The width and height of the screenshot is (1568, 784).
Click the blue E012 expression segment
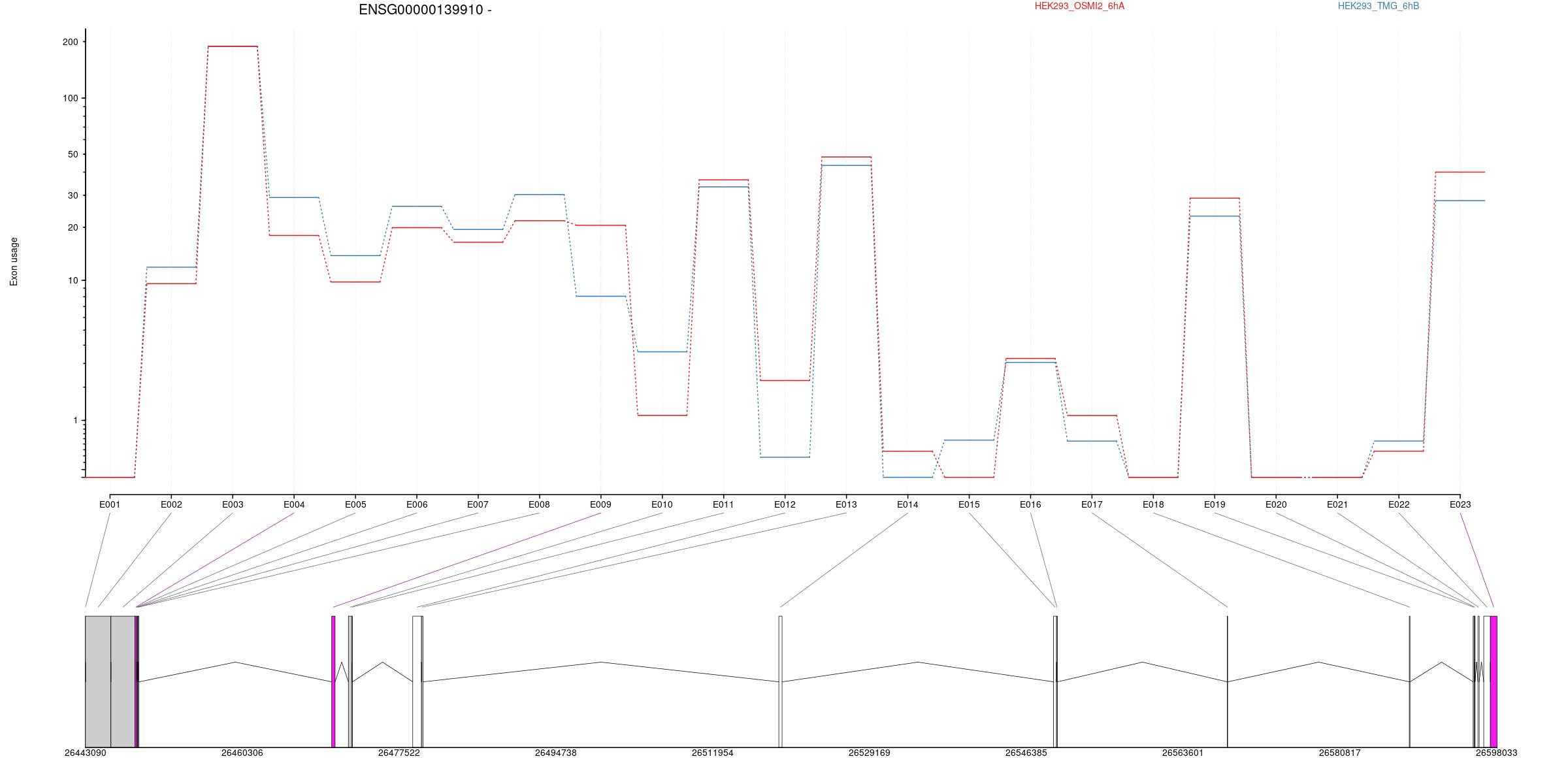[785, 457]
